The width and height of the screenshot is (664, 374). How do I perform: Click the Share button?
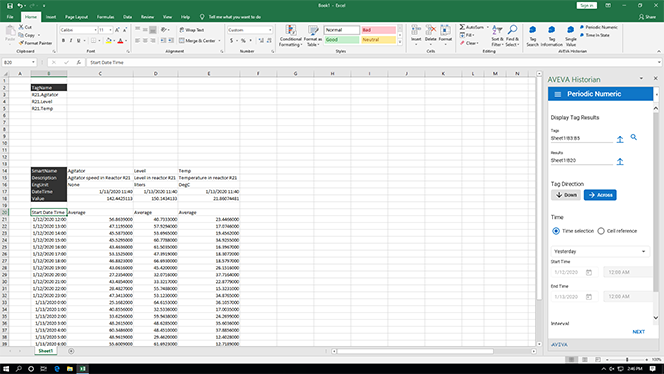(647, 17)
